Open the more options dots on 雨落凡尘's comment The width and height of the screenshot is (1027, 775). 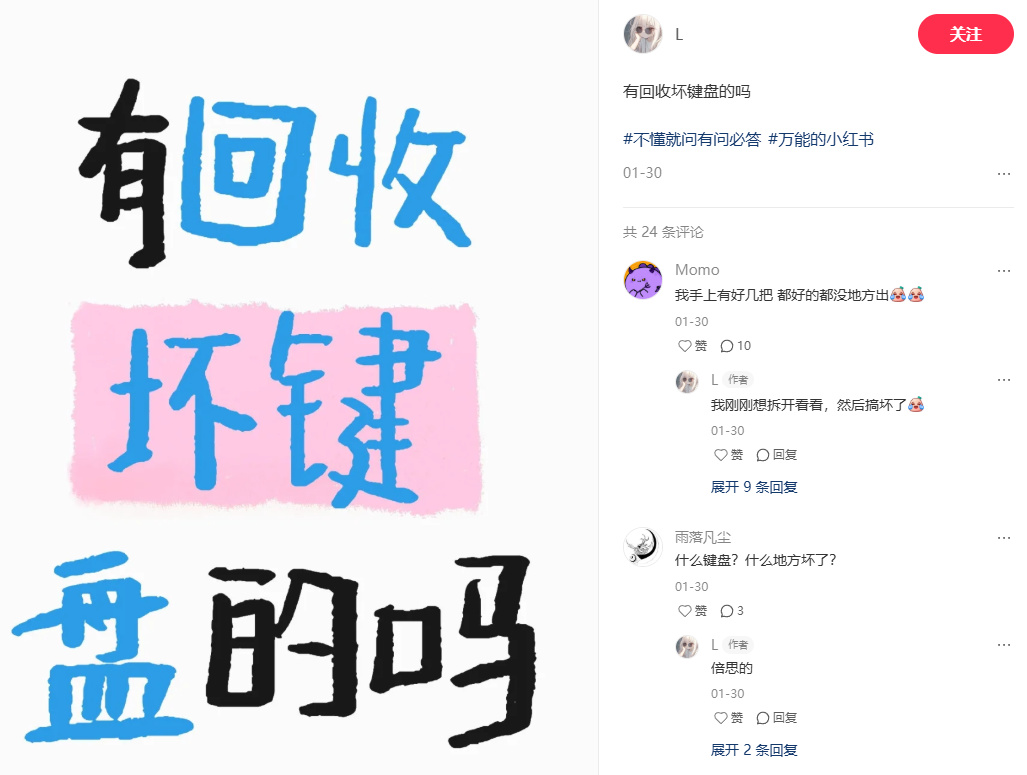[1003, 538]
